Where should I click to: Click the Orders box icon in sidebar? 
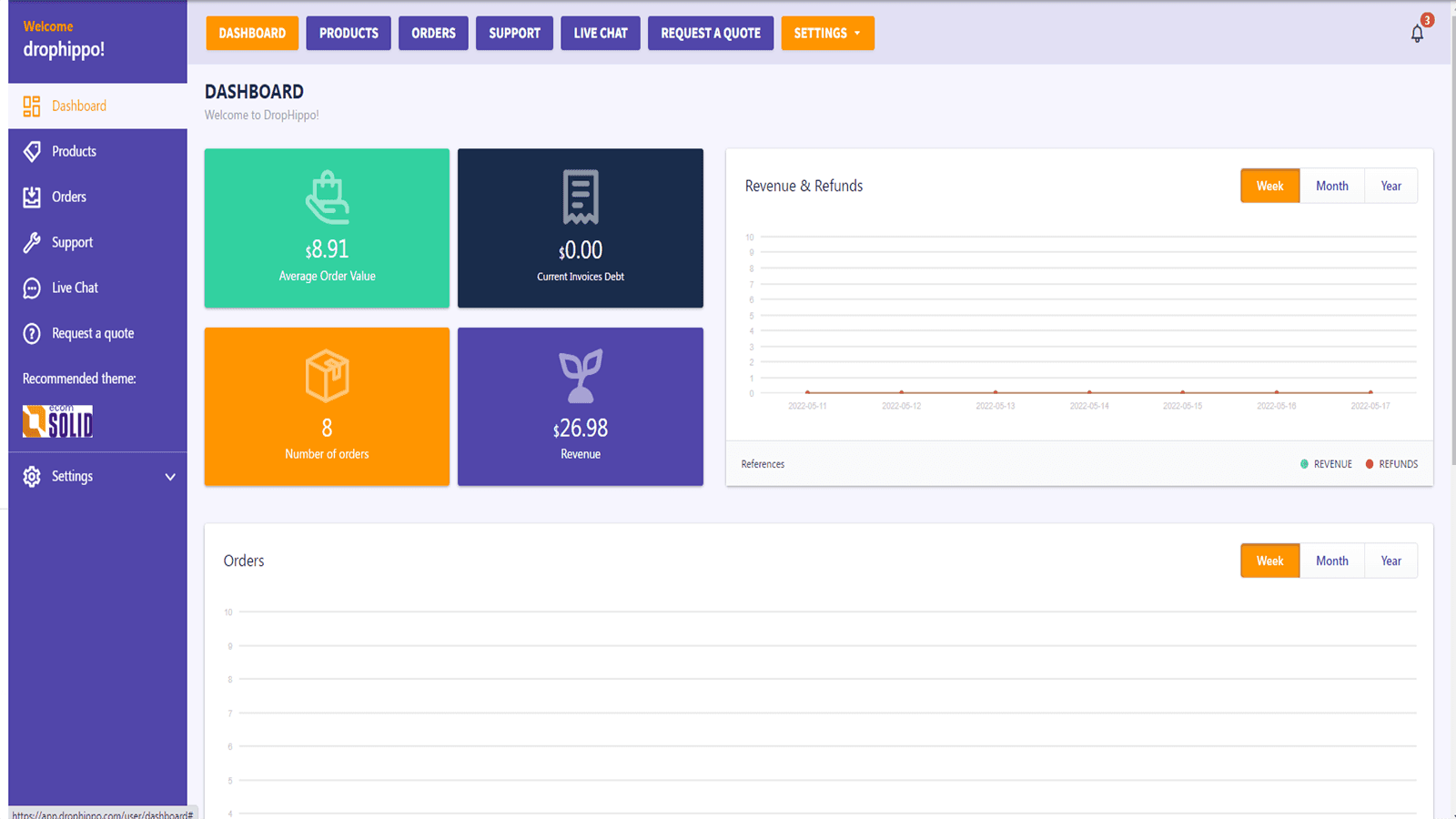tap(32, 197)
